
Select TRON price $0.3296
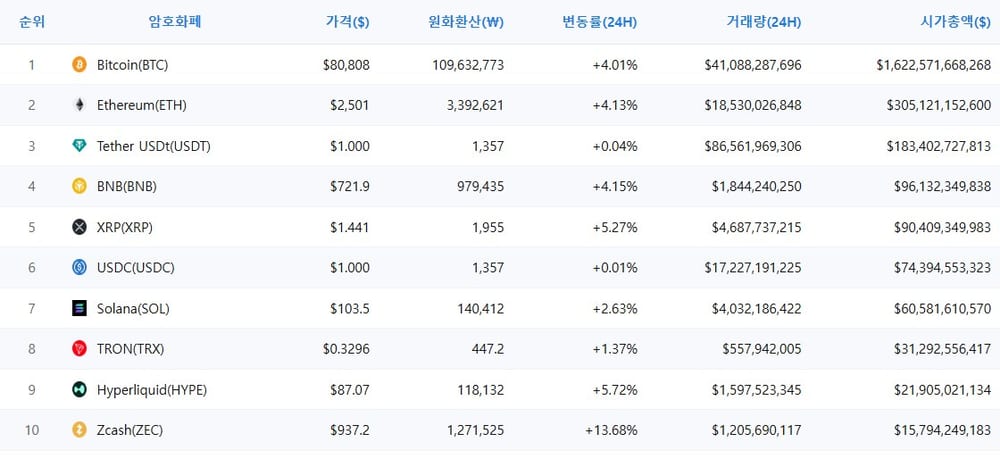click(346, 349)
